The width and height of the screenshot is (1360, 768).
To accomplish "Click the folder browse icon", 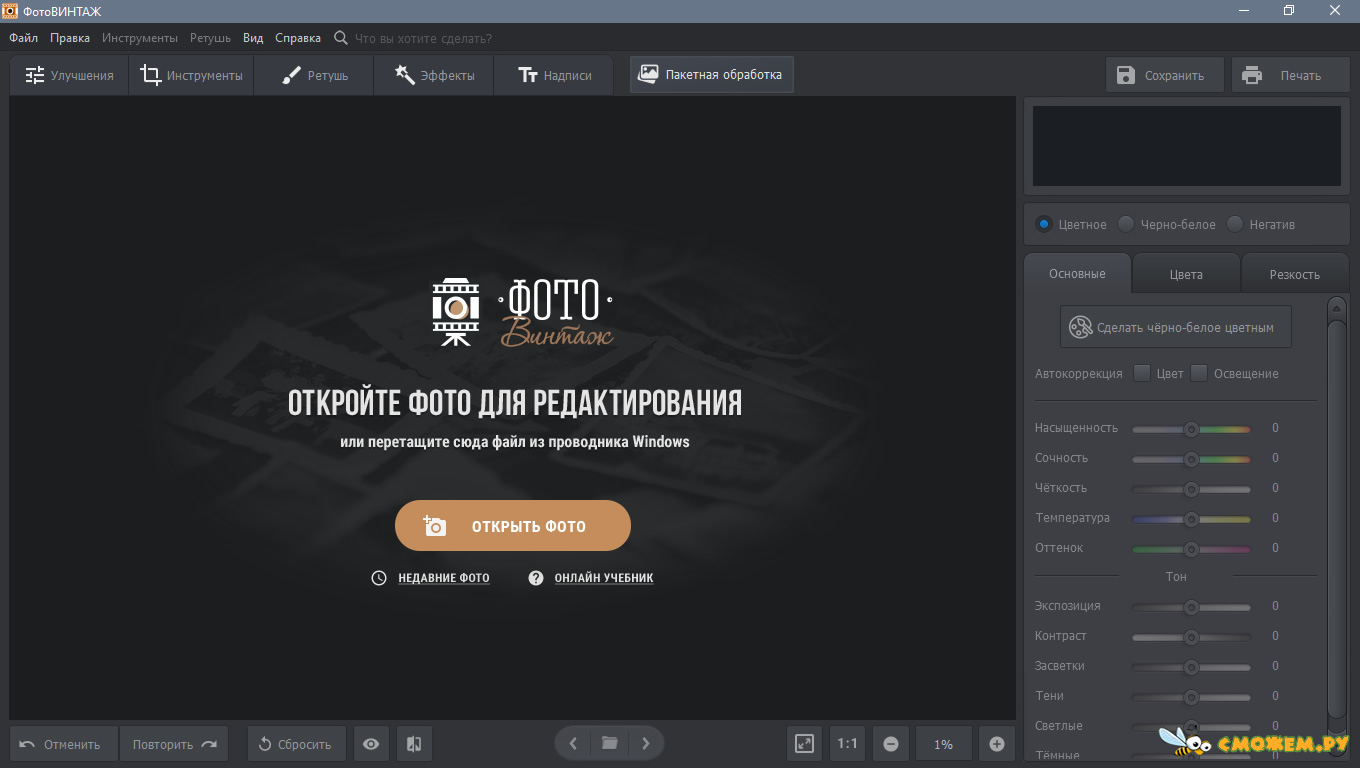I will point(609,743).
